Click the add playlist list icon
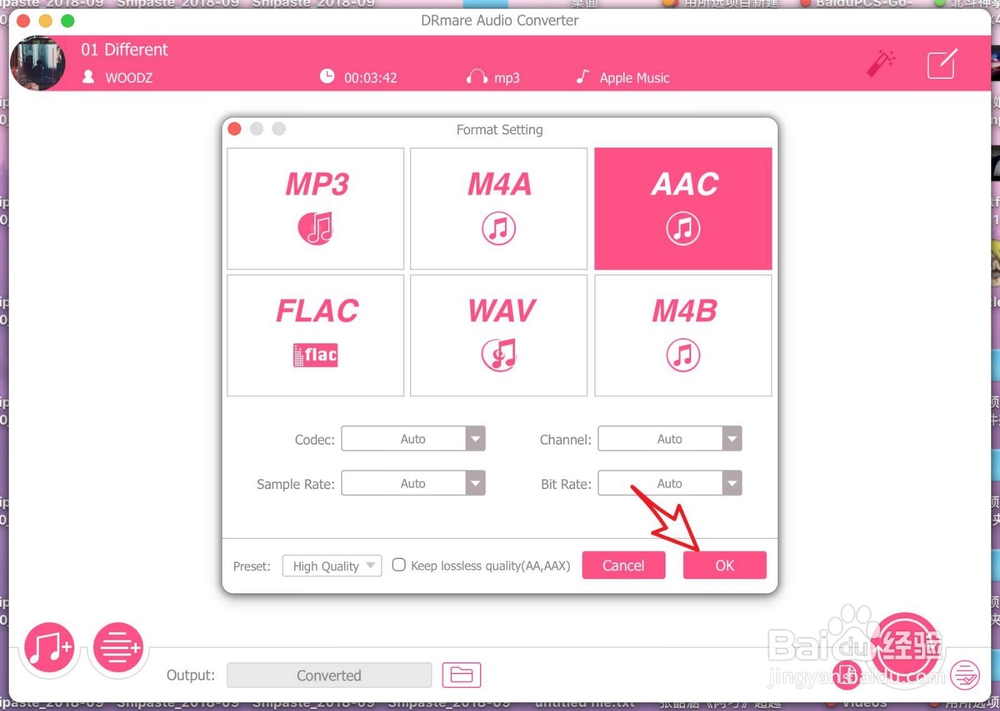The height and width of the screenshot is (711, 1000). click(x=118, y=648)
